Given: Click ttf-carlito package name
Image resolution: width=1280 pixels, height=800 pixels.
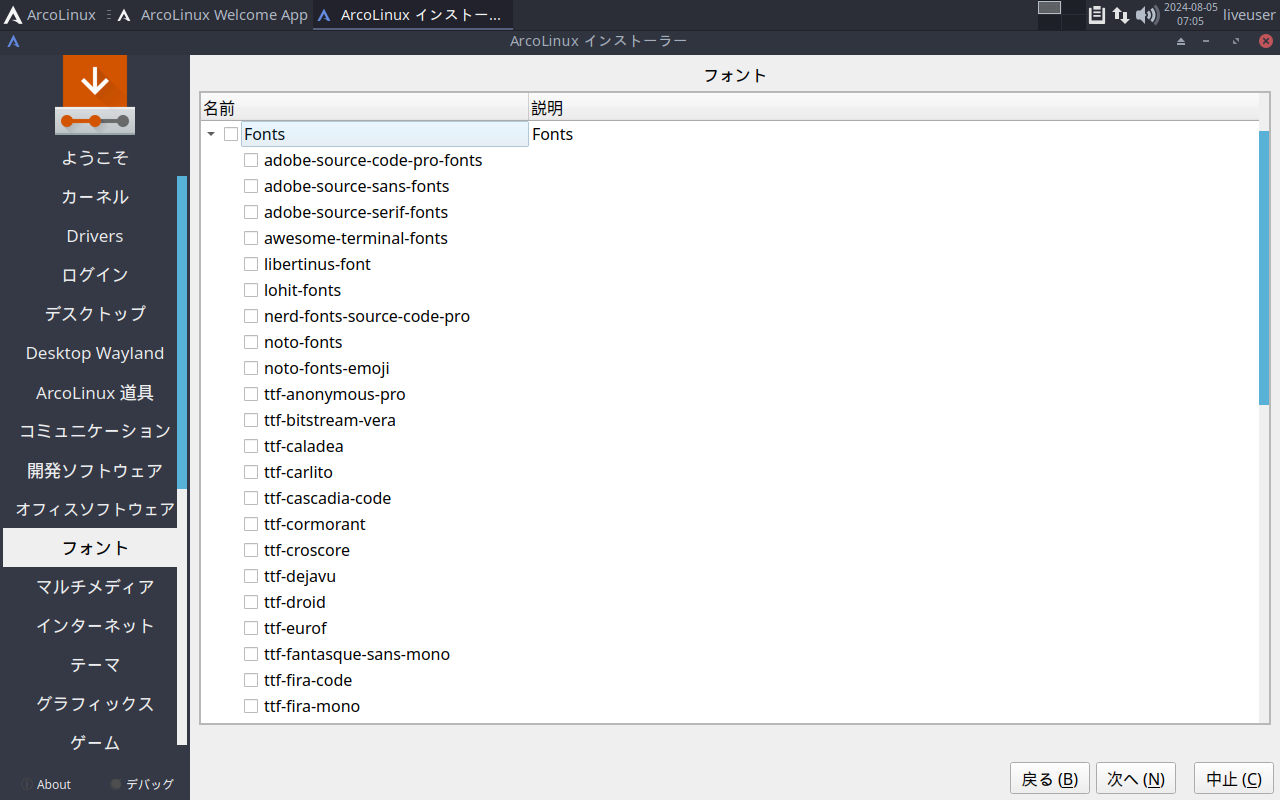Looking at the screenshot, I should 298,472.
